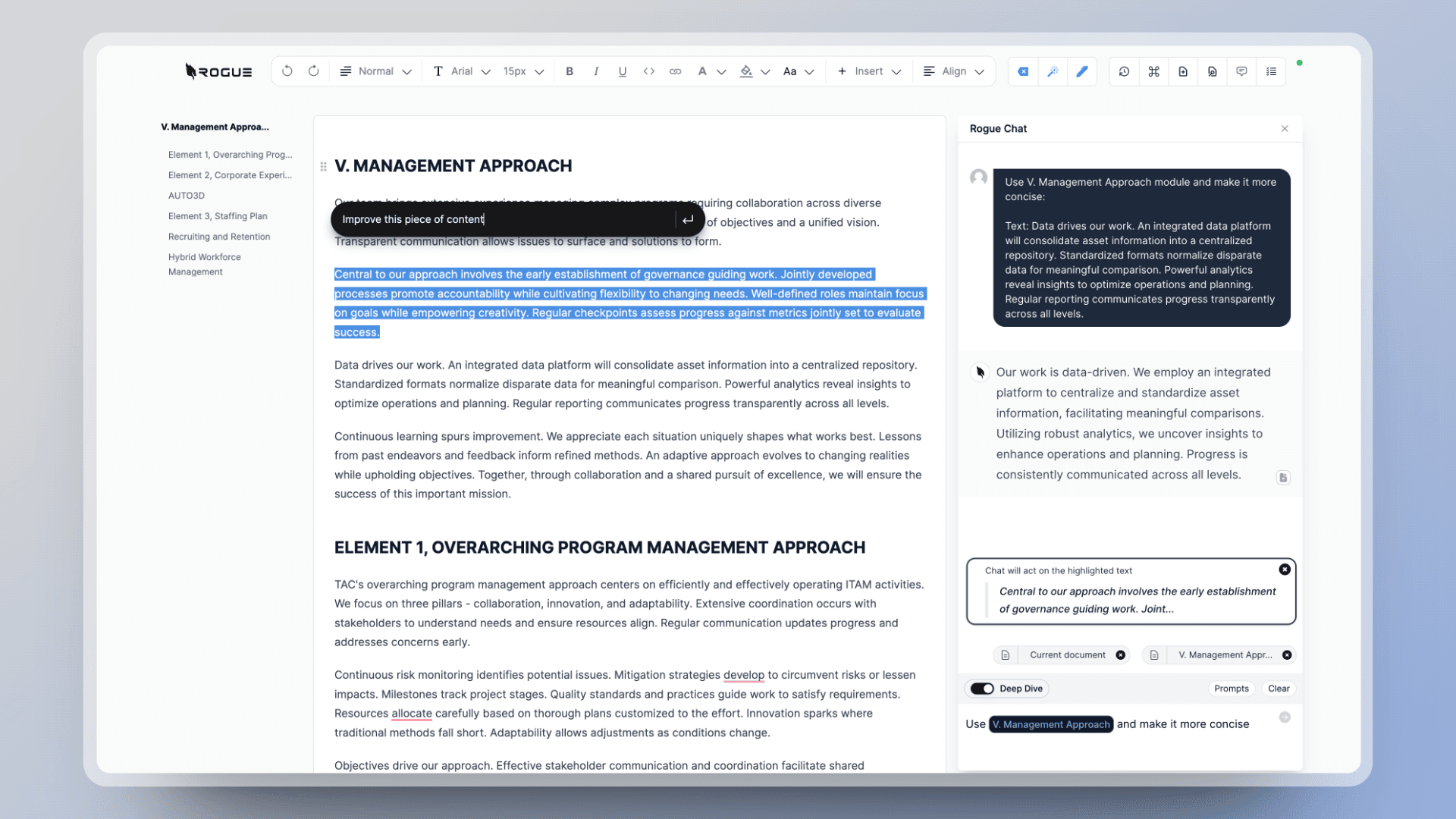This screenshot has width=1456, height=819.
Task: Insert a hyperlink with the link icon
Action: tap(675, 71)
